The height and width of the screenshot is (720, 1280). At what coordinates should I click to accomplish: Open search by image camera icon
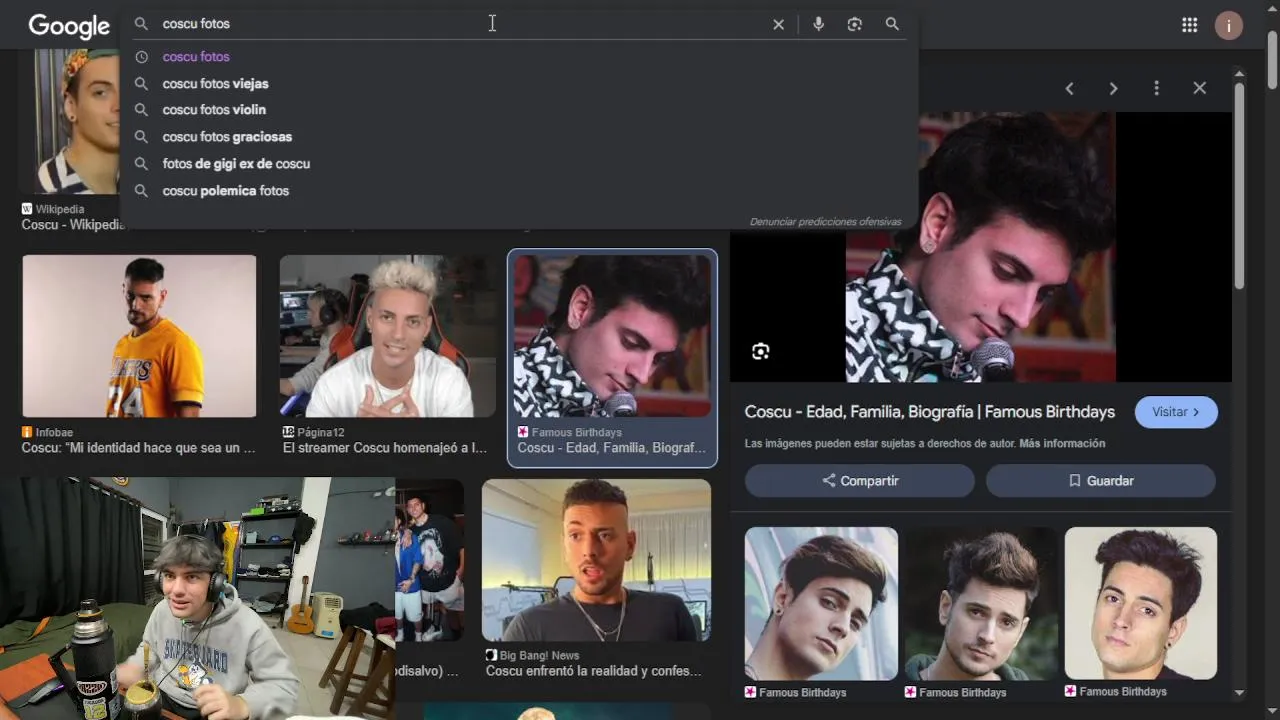854,24
